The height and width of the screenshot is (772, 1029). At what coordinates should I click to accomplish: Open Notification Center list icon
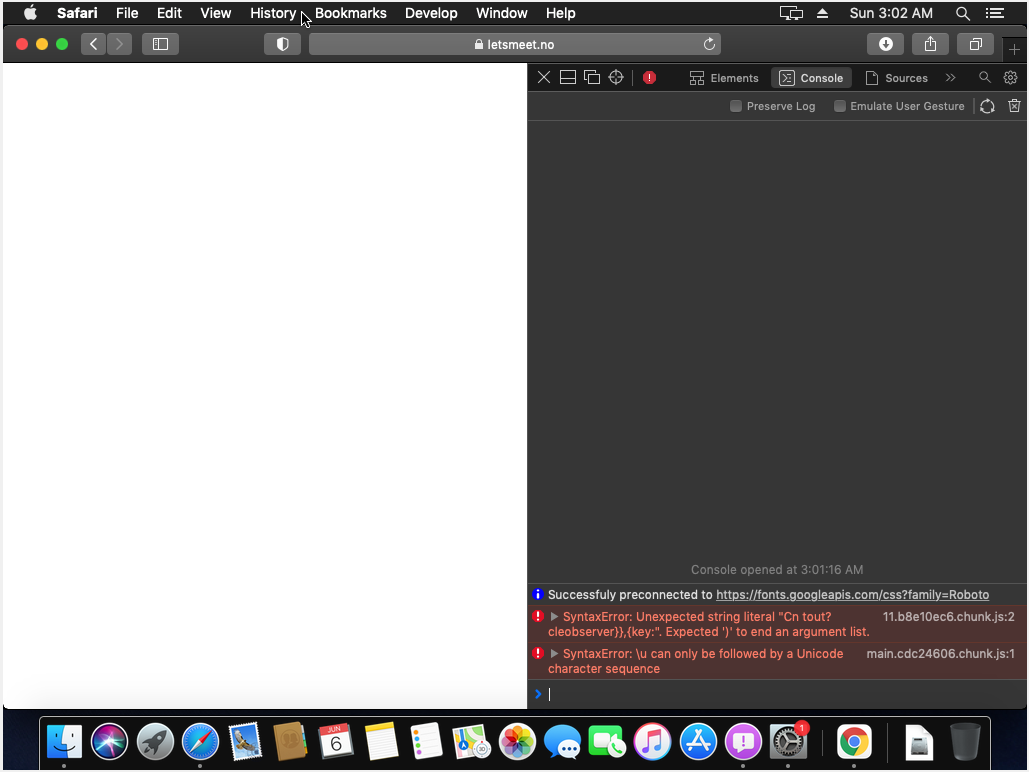(995, 13)
